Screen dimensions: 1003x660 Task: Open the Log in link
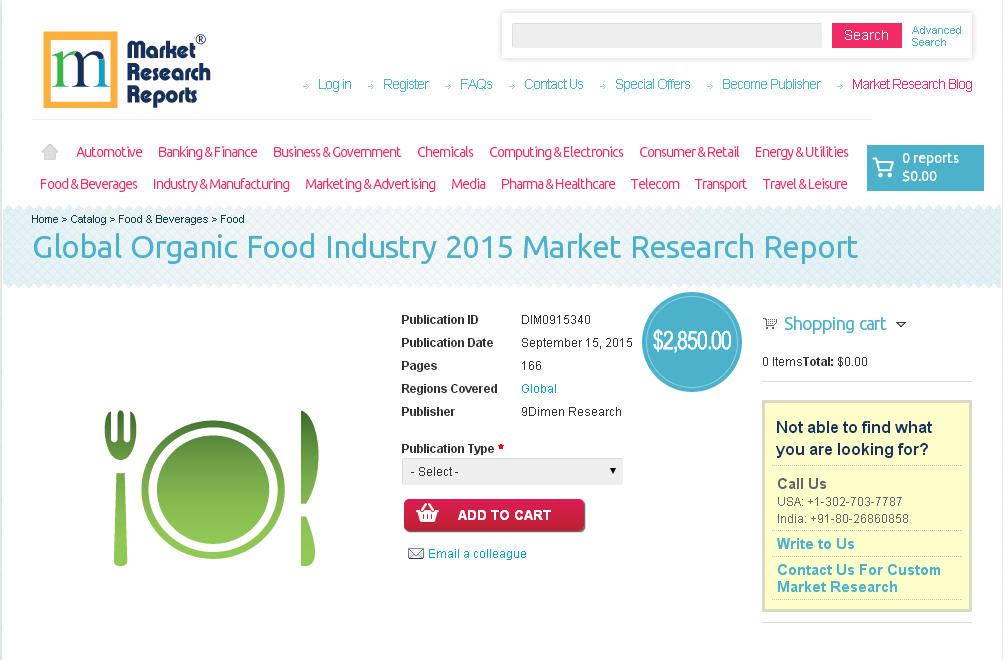click(335, 84)
